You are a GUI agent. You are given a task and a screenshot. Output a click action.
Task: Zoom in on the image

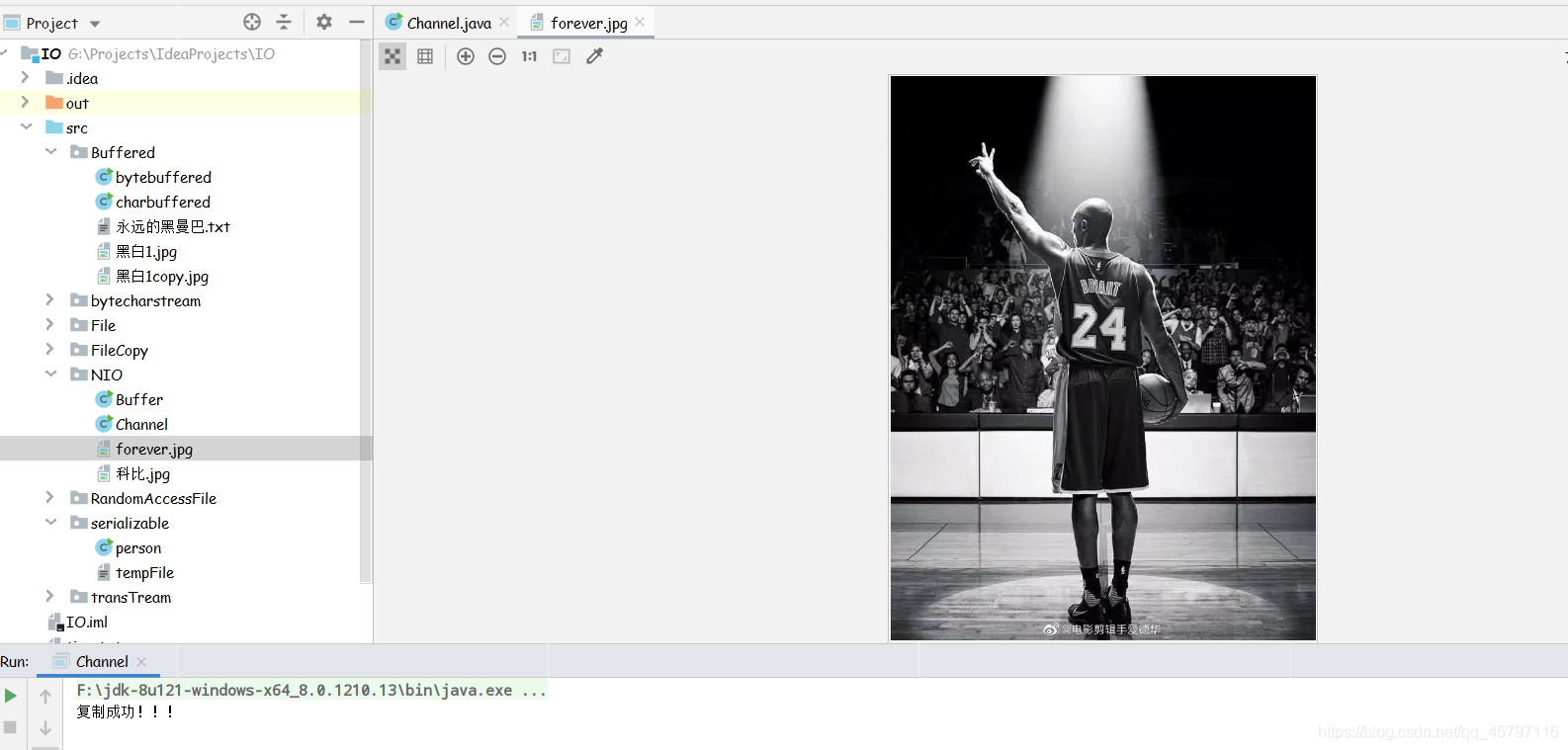[x=466, y=56]
